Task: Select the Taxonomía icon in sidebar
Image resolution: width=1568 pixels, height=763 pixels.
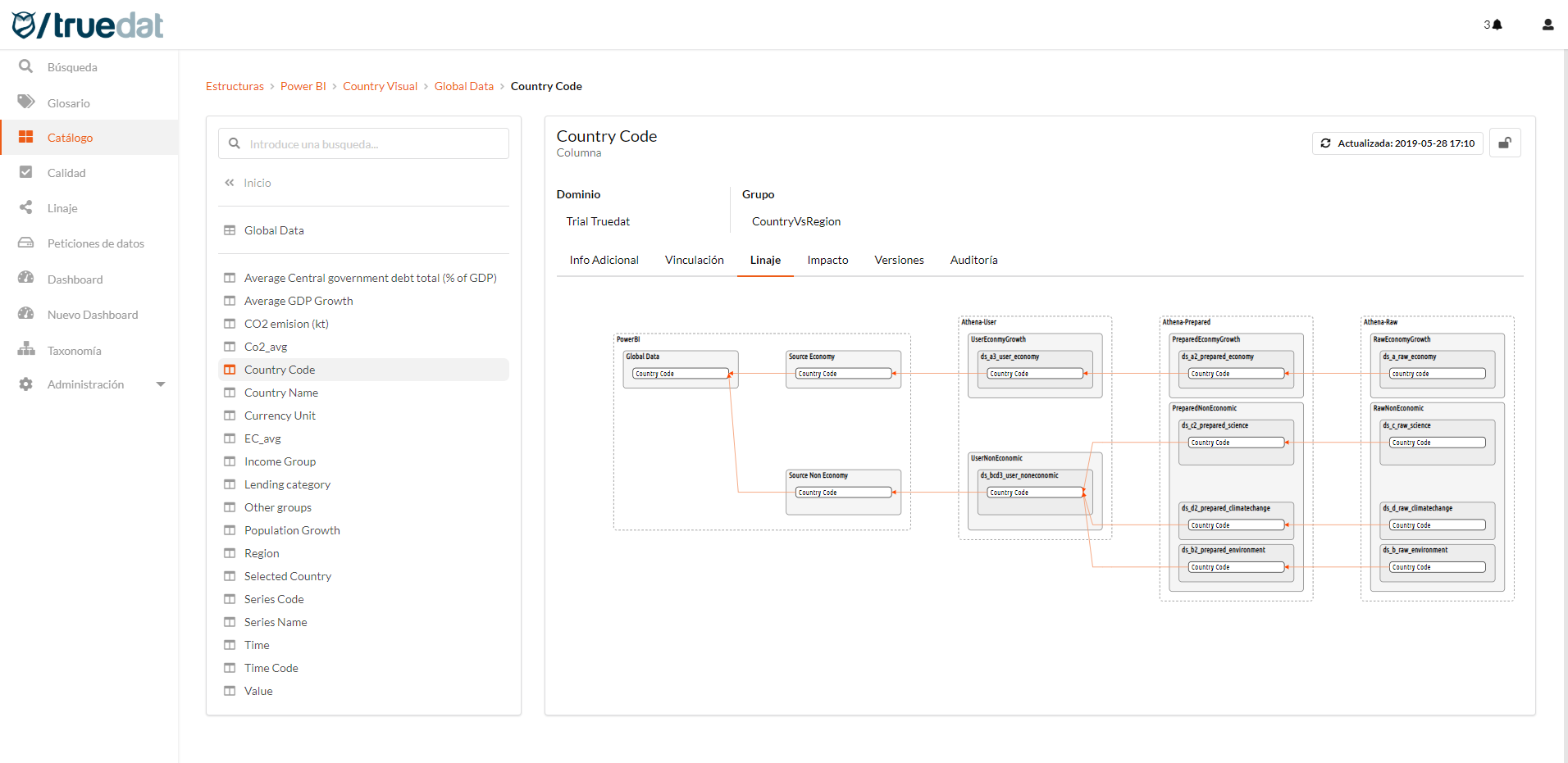Action: click(25, 349)
